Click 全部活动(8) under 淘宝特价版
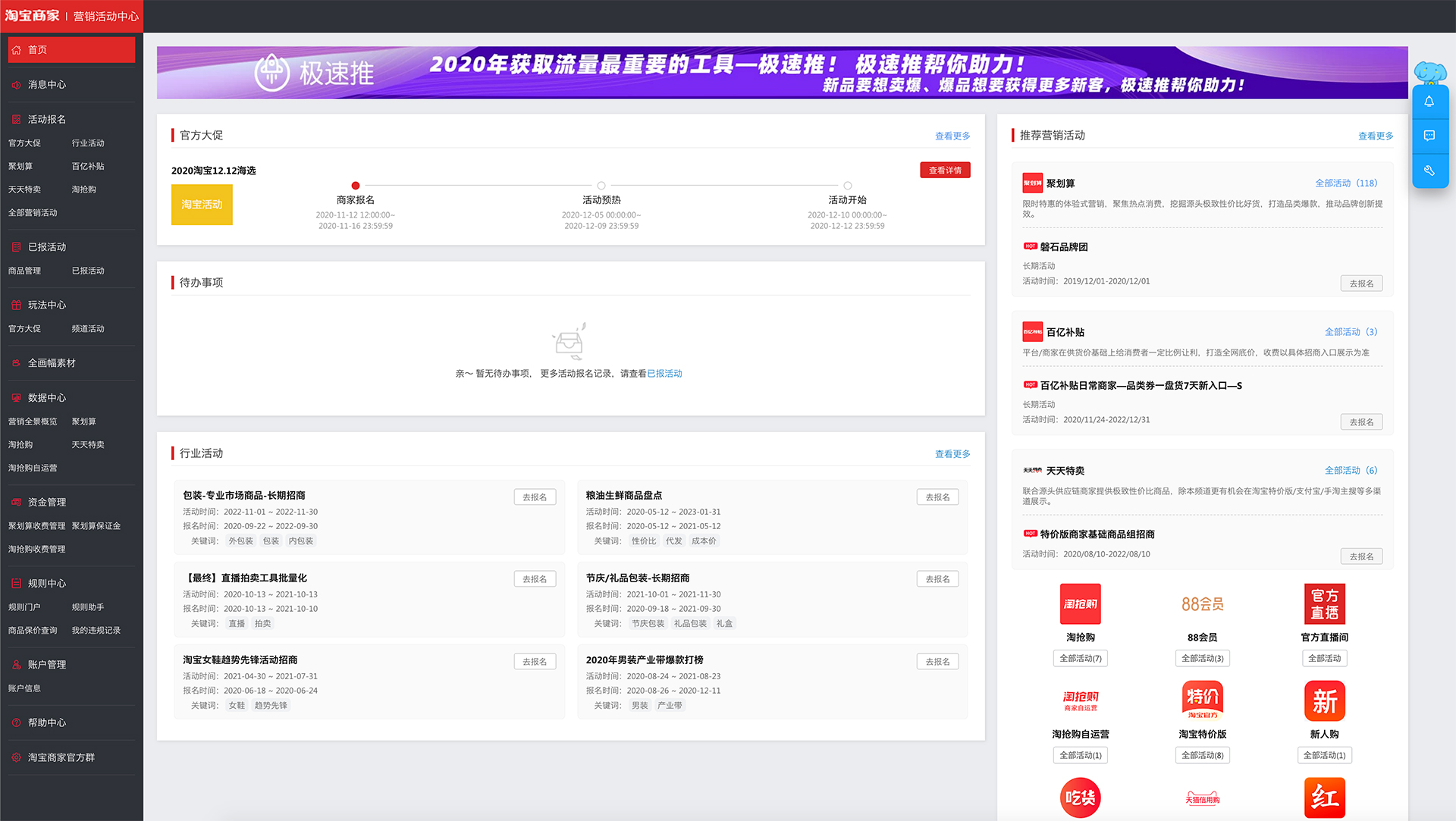Viewport: 1456px width, 821px height. tap(1203, 756)
